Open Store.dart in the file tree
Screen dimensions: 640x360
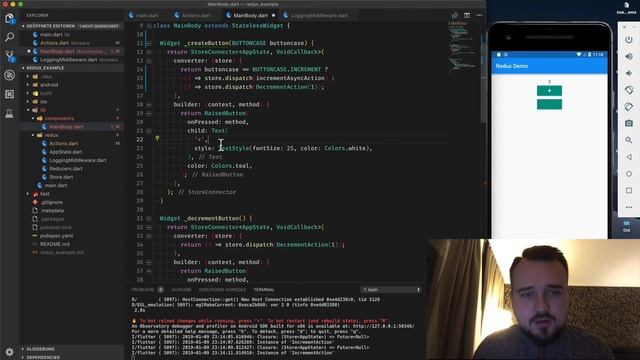61,177
